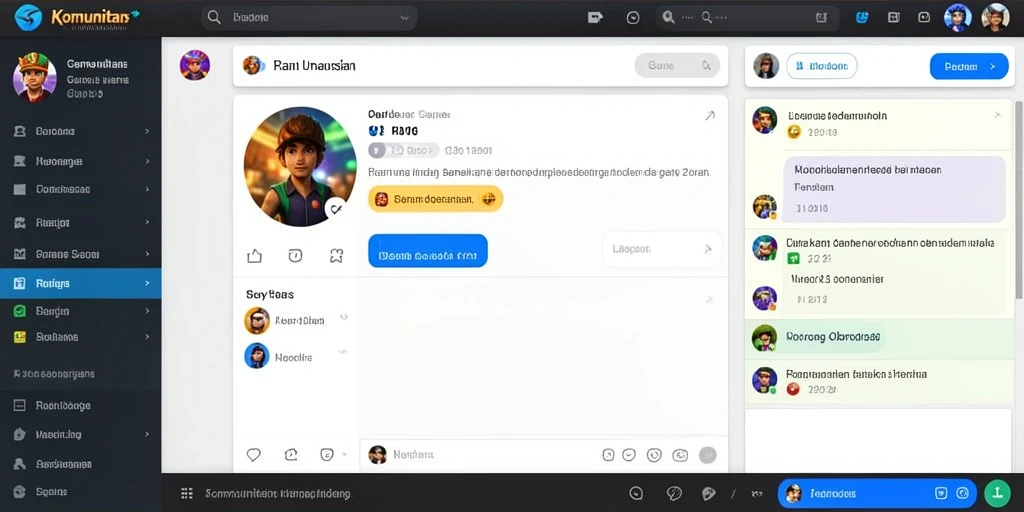
Task: Click the share icon beside the heart icon
Action: [x=291, y=454]
